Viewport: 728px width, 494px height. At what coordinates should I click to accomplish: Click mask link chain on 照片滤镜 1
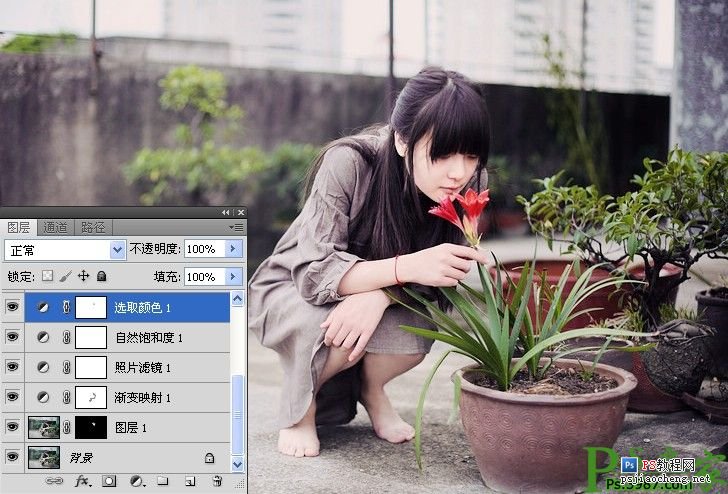[x=66, y=368]
